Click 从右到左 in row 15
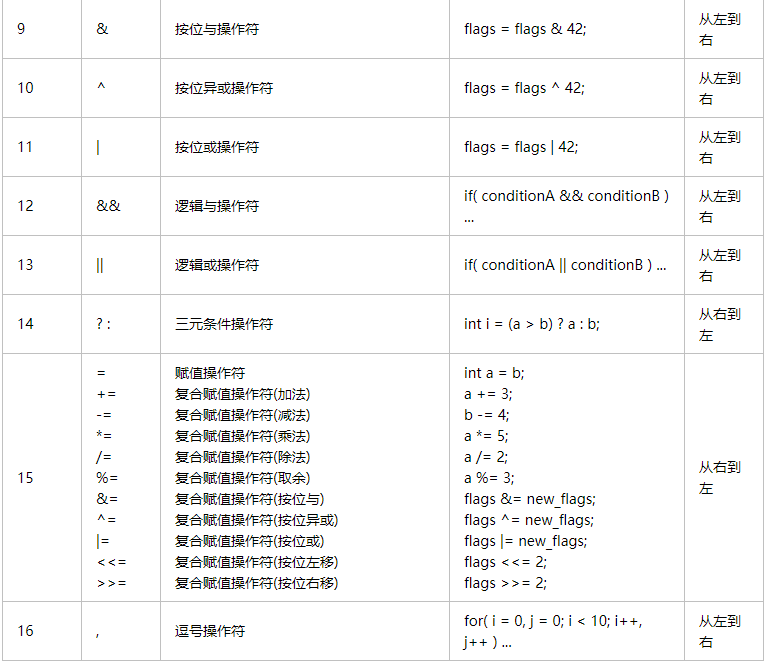The width and height of the screenshot is (766, 664). coord(720,478)
